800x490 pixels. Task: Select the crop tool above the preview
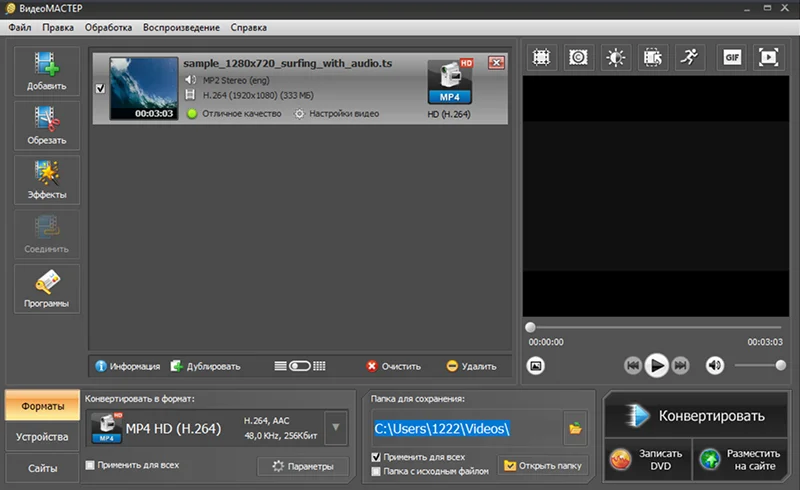(x=541, y=57)
